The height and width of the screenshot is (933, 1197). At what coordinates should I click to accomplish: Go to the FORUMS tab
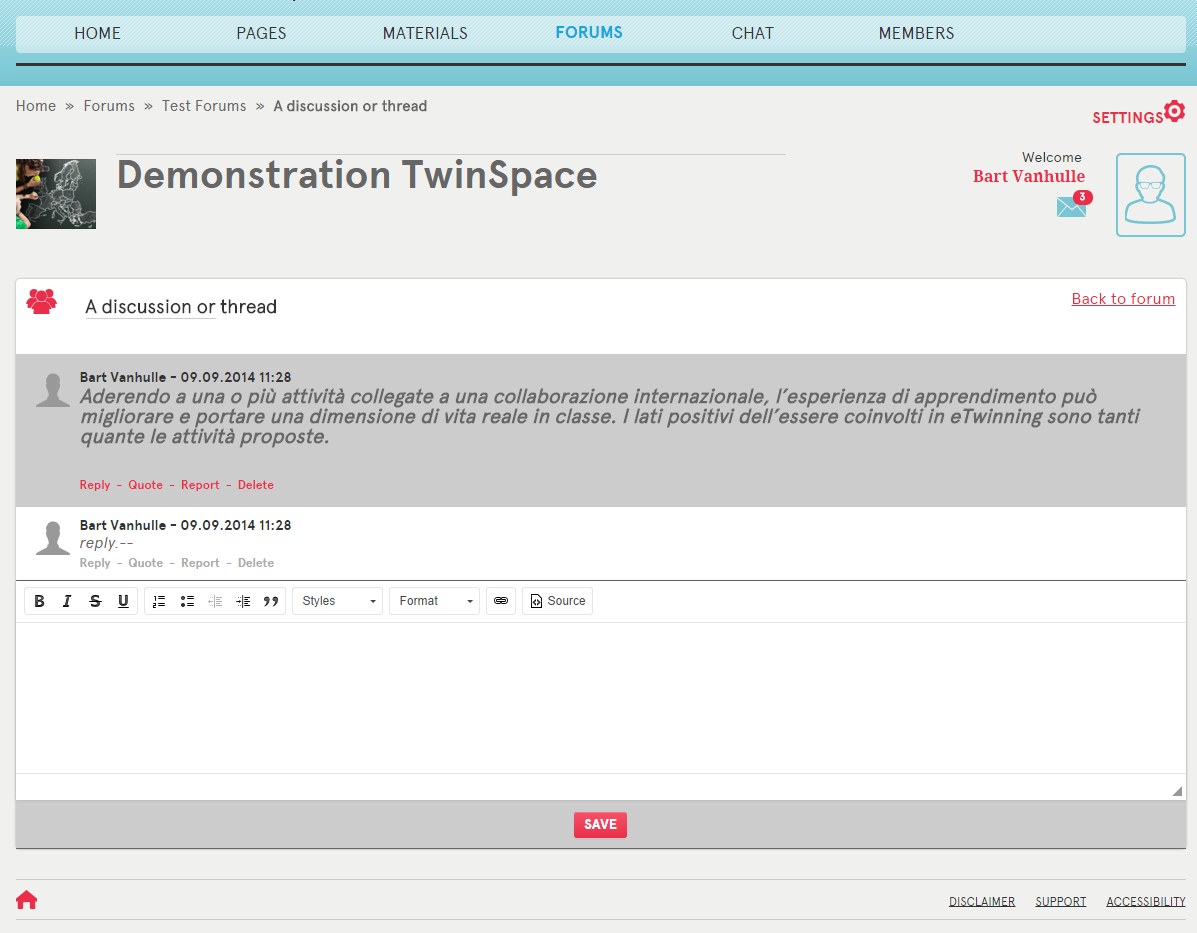click(589, 33)
